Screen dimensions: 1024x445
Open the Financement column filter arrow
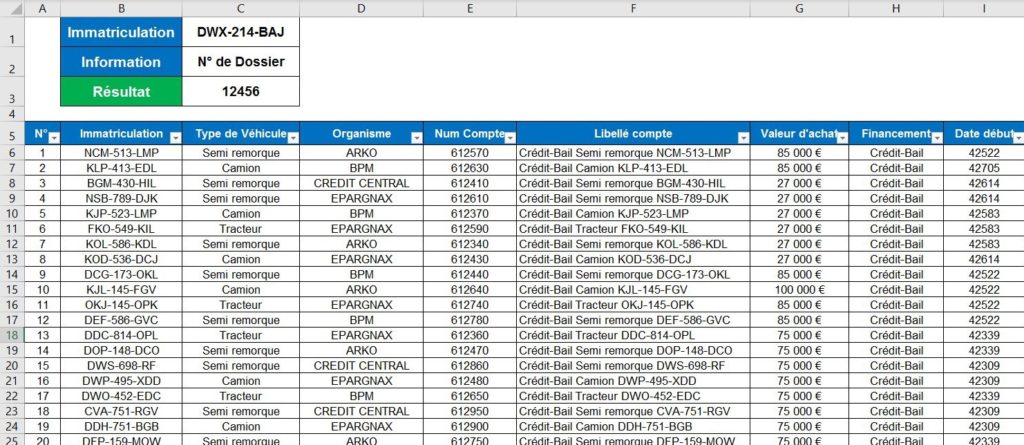click(936, 137)
